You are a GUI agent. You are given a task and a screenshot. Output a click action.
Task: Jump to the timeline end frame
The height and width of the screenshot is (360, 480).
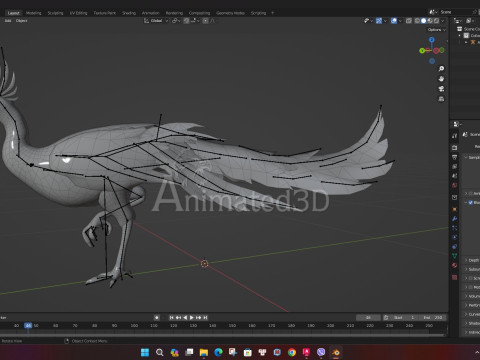pyautogui.click(x=205, y=318)
